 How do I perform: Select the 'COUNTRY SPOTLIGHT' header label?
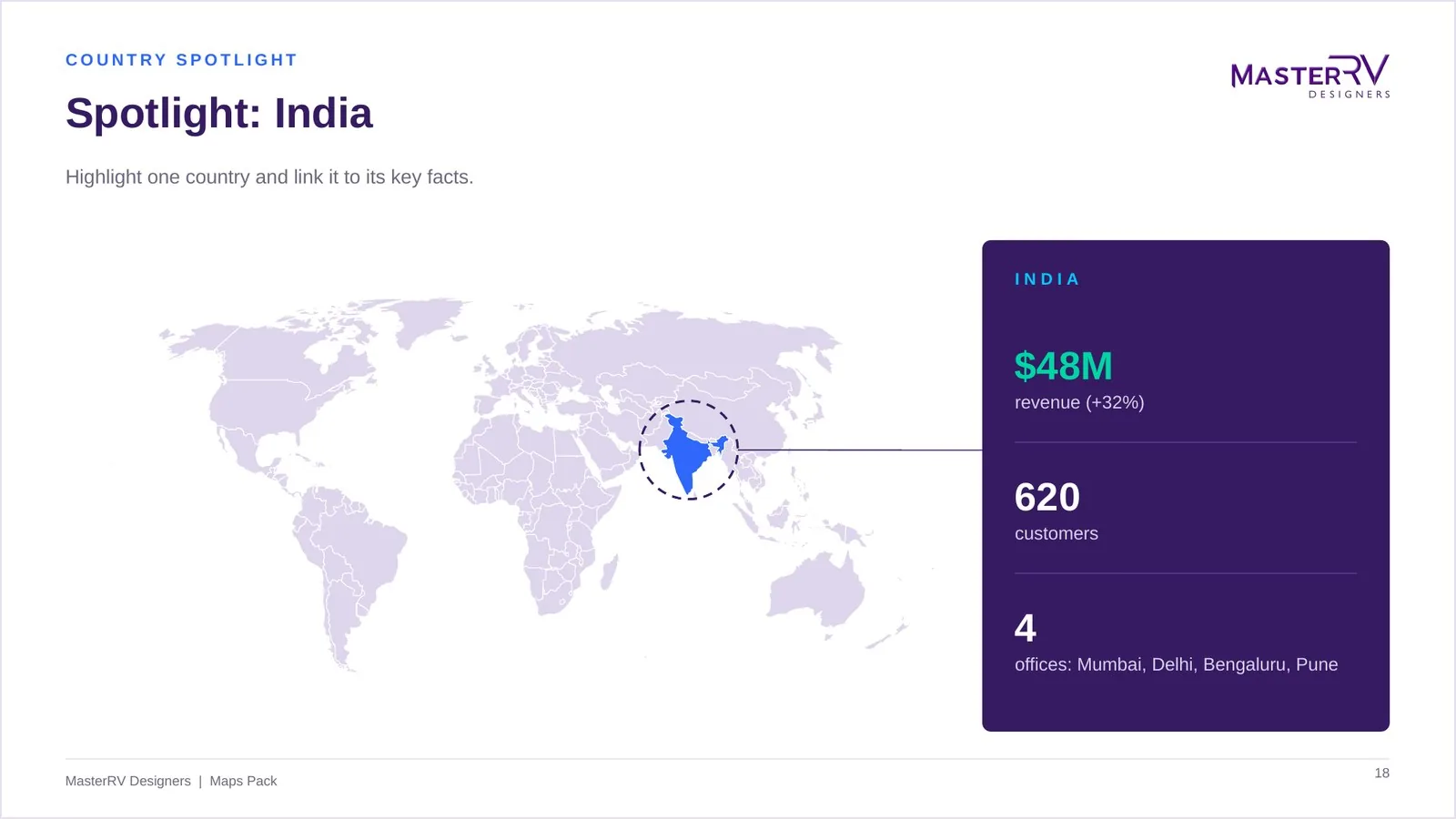pyautogui.click(x=181, y=60)
